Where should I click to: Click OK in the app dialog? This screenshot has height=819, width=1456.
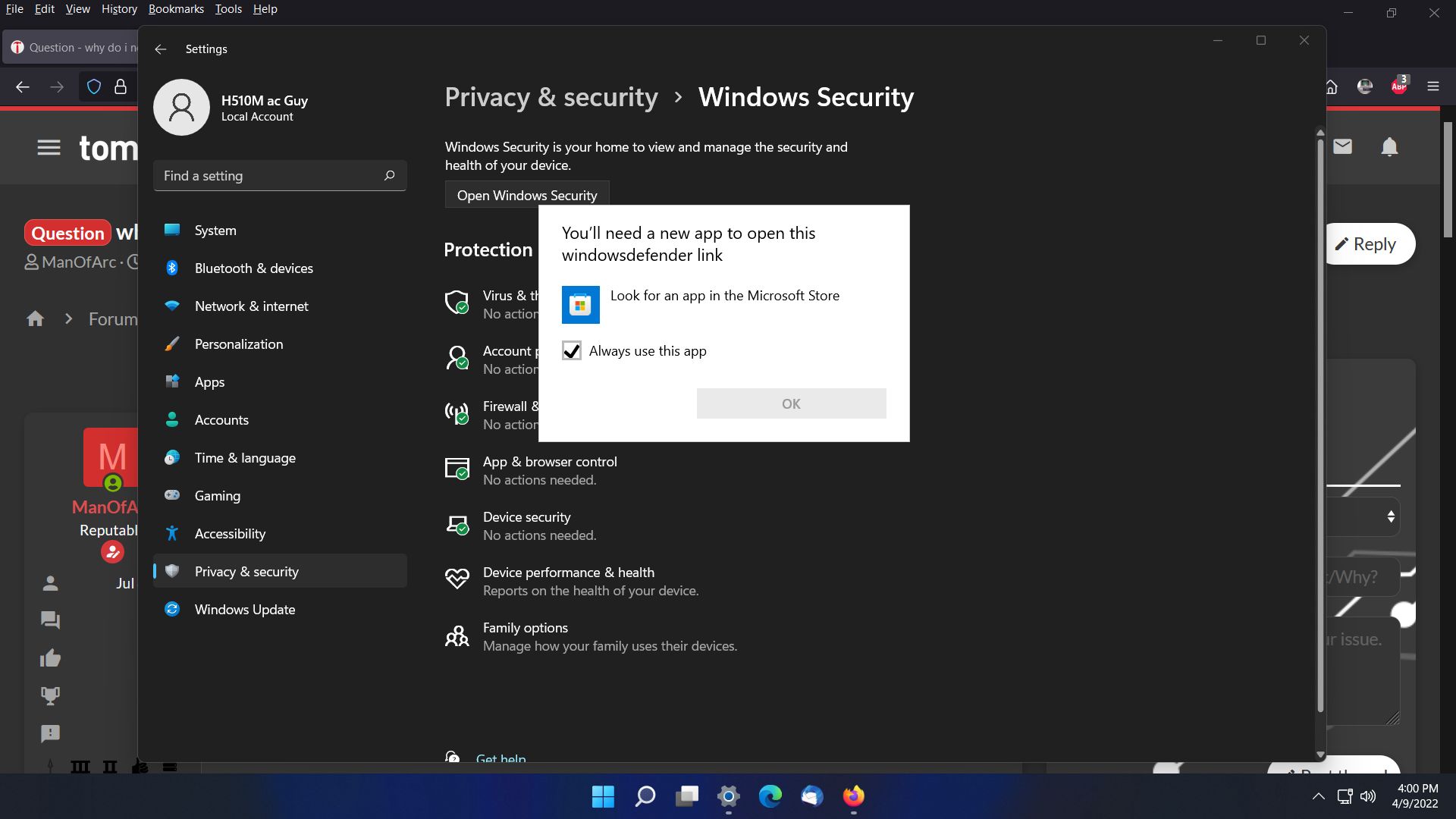(791, 403)
